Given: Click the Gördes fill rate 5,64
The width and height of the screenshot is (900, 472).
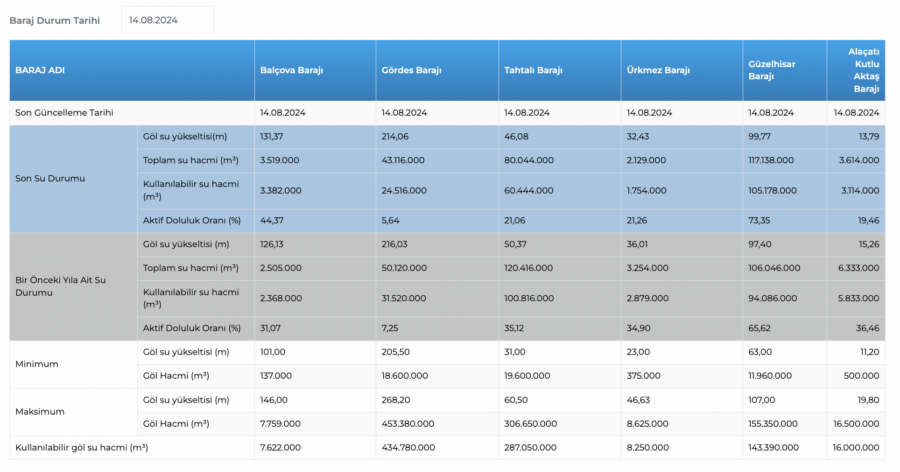Looking at the screenshot, I should click(390, 220).
